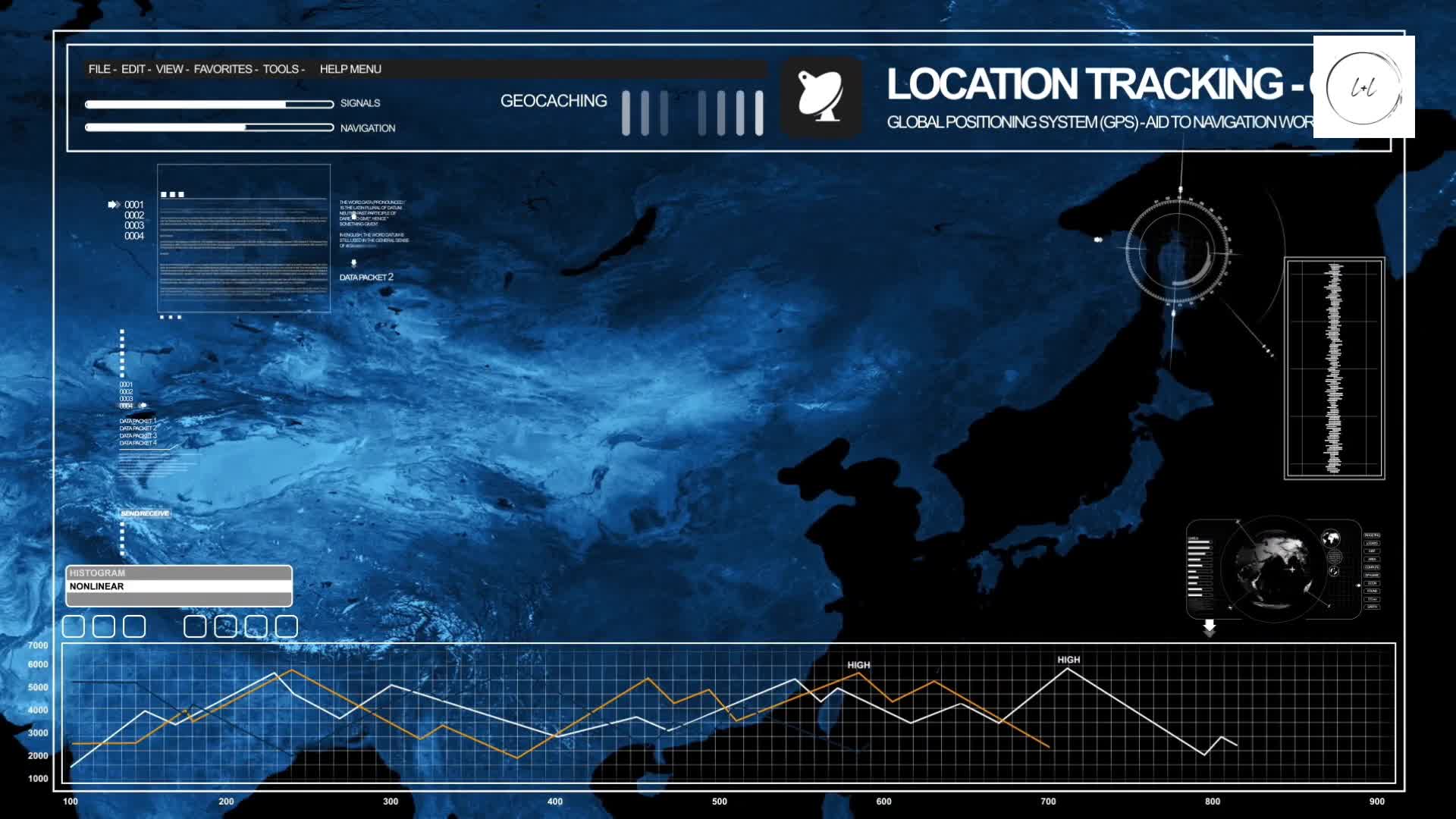Click the DATA PACKET 2 label
The image size is (1456, 819).
pos(366,278)
